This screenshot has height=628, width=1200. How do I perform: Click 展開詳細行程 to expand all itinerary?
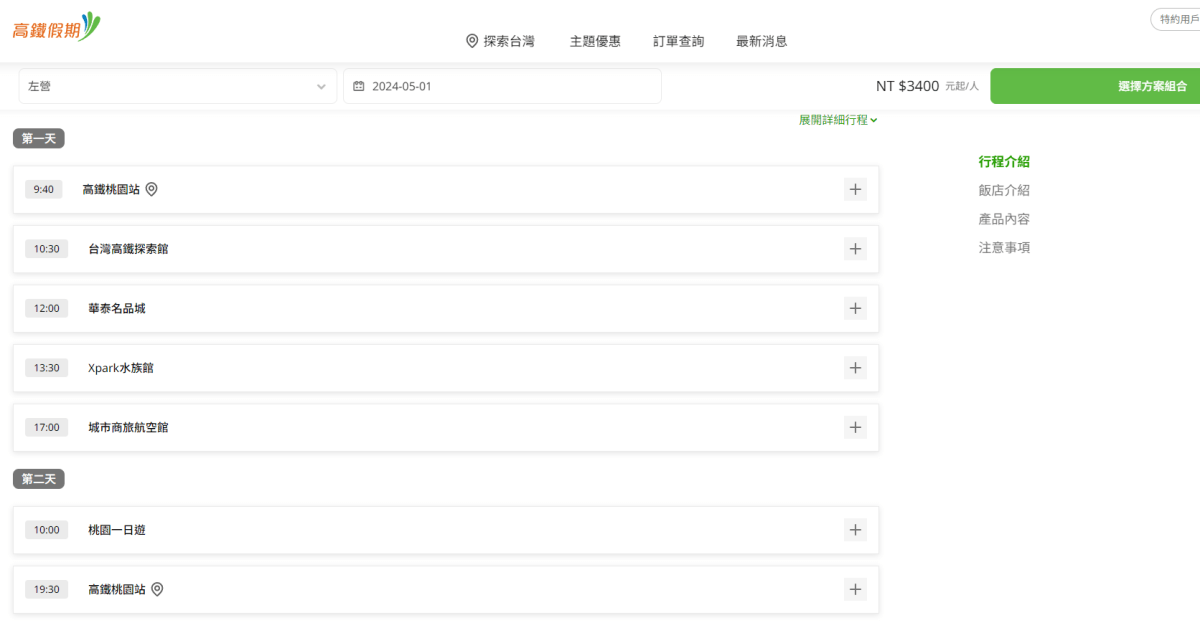pos(837,120)
